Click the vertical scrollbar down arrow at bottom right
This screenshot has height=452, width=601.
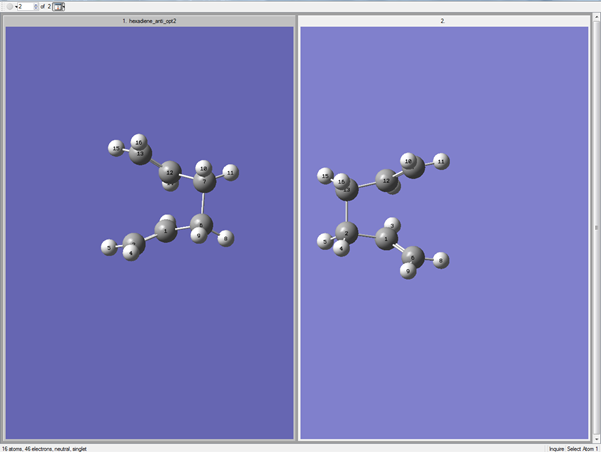[x=597, y=439]
